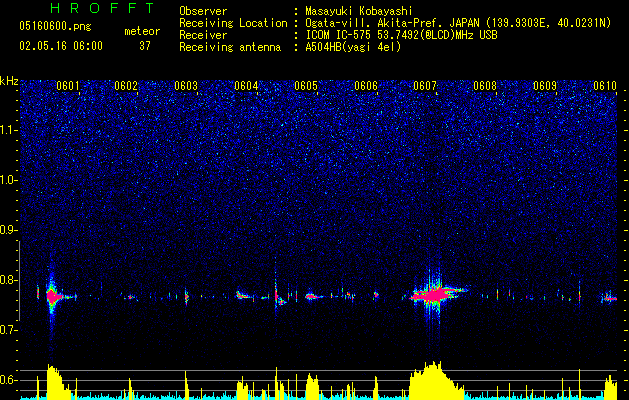The height and width of the screenshot is (400, 629).
Task: Click the large meteor echo near 0607
Action: pyautogui.click(x=434, y=295)
